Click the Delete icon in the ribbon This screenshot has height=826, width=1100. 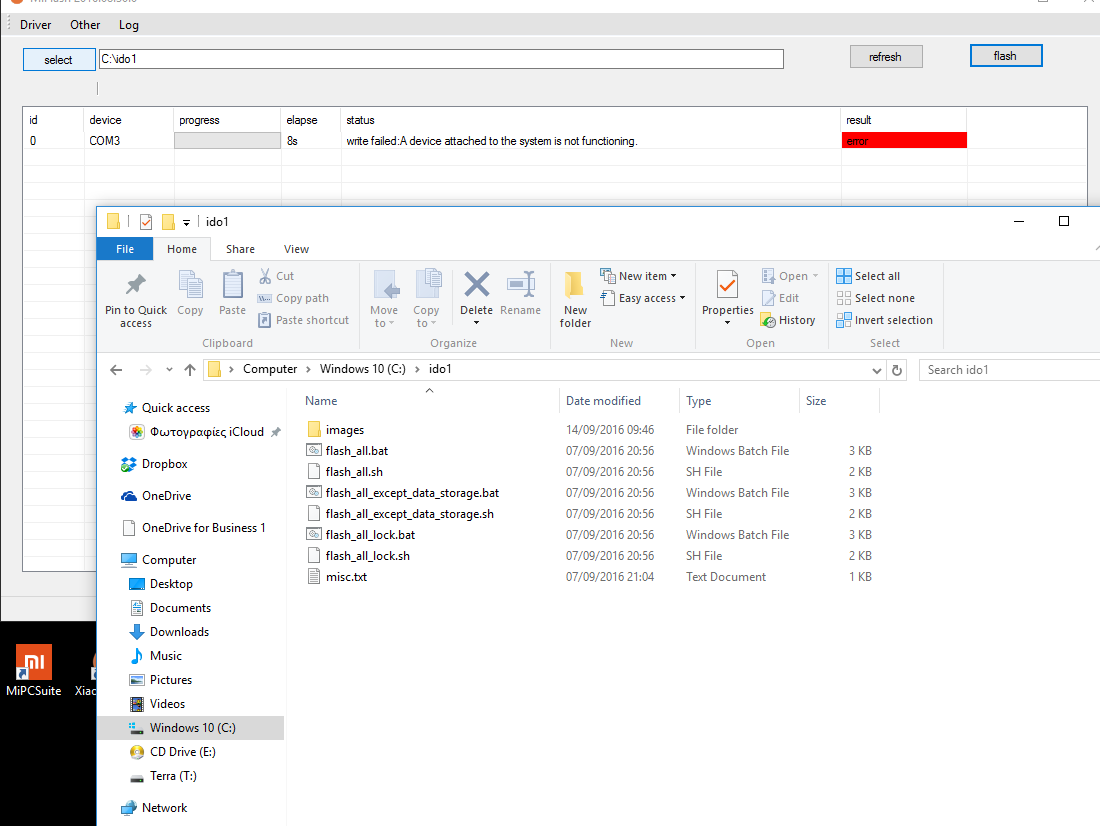[477, 286]
